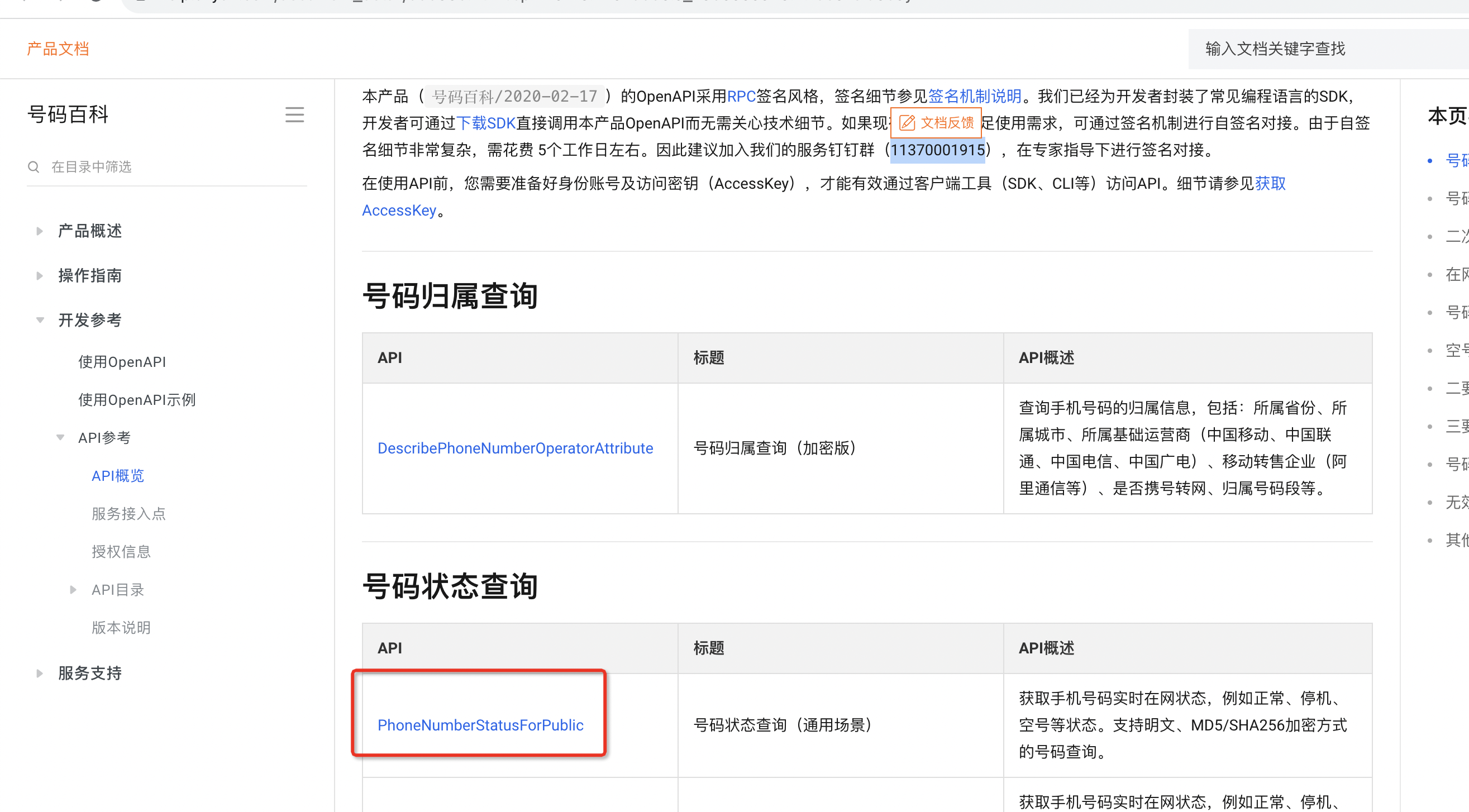Screen dimensions: 1469x812
Task: Expand the 产品概述 section arrow
Action: 39,231
